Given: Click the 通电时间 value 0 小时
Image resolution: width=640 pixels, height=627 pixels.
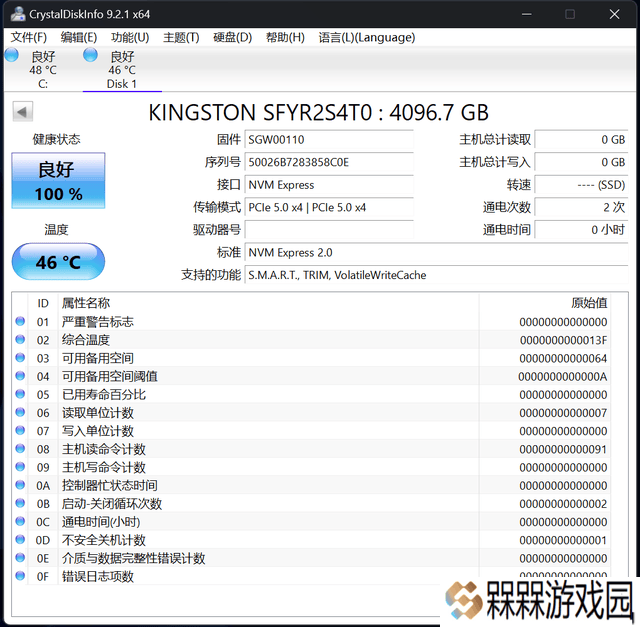Looking at the screenshot, I should (581, 230).
